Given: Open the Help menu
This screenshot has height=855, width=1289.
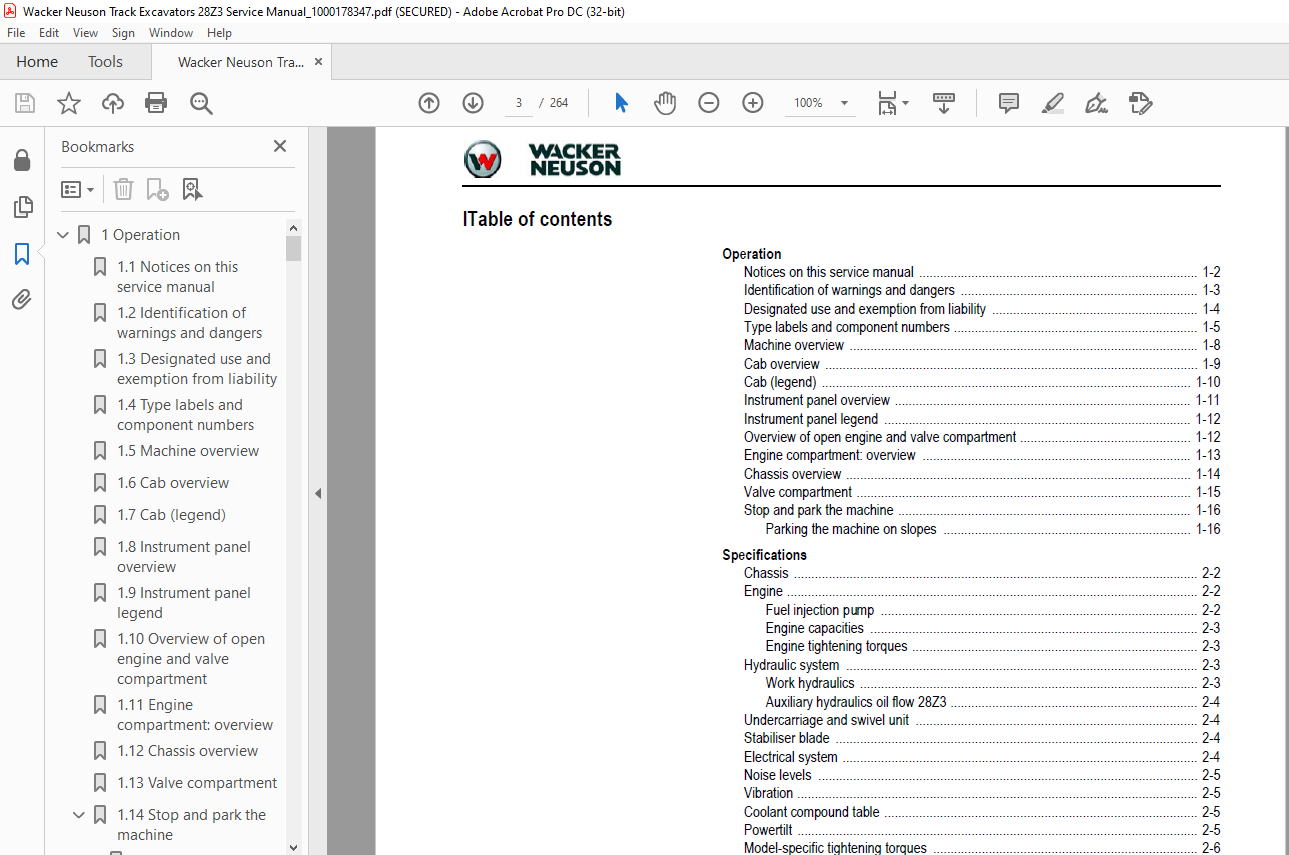Looking at the screenshot, I should [219, 33].
